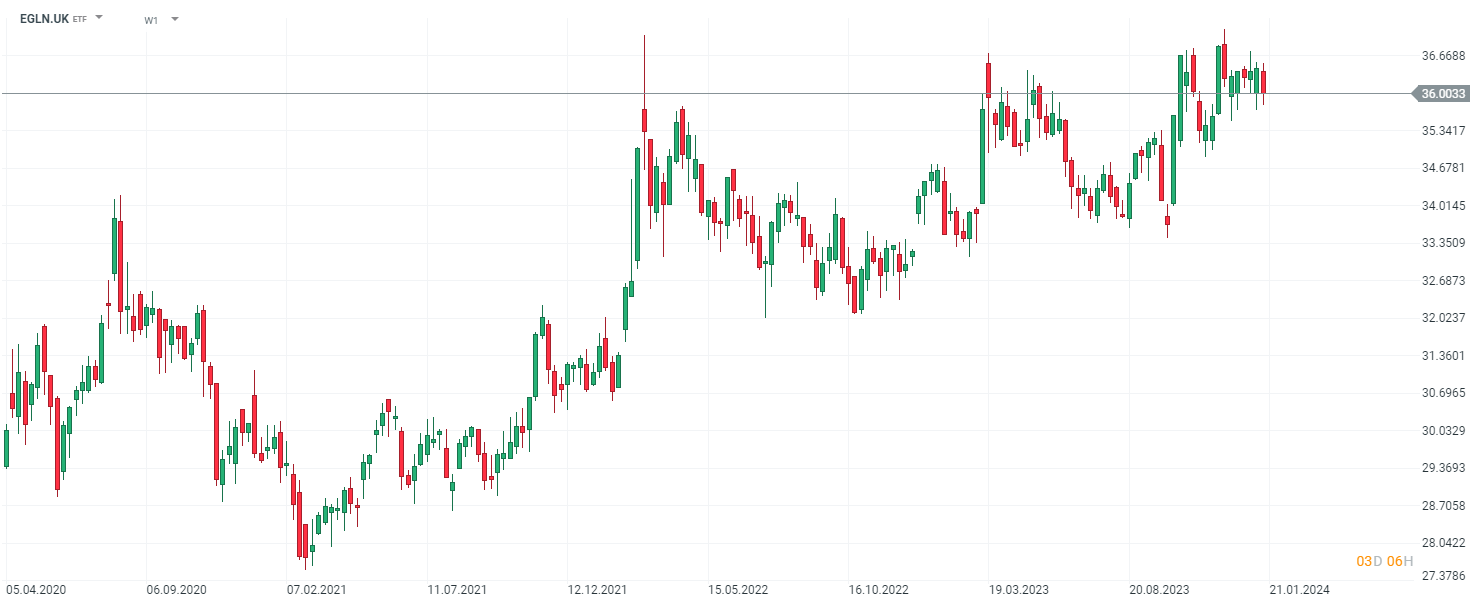
Task: Click the 07.02.2021 date on time axis
Action: coord(316,590)
